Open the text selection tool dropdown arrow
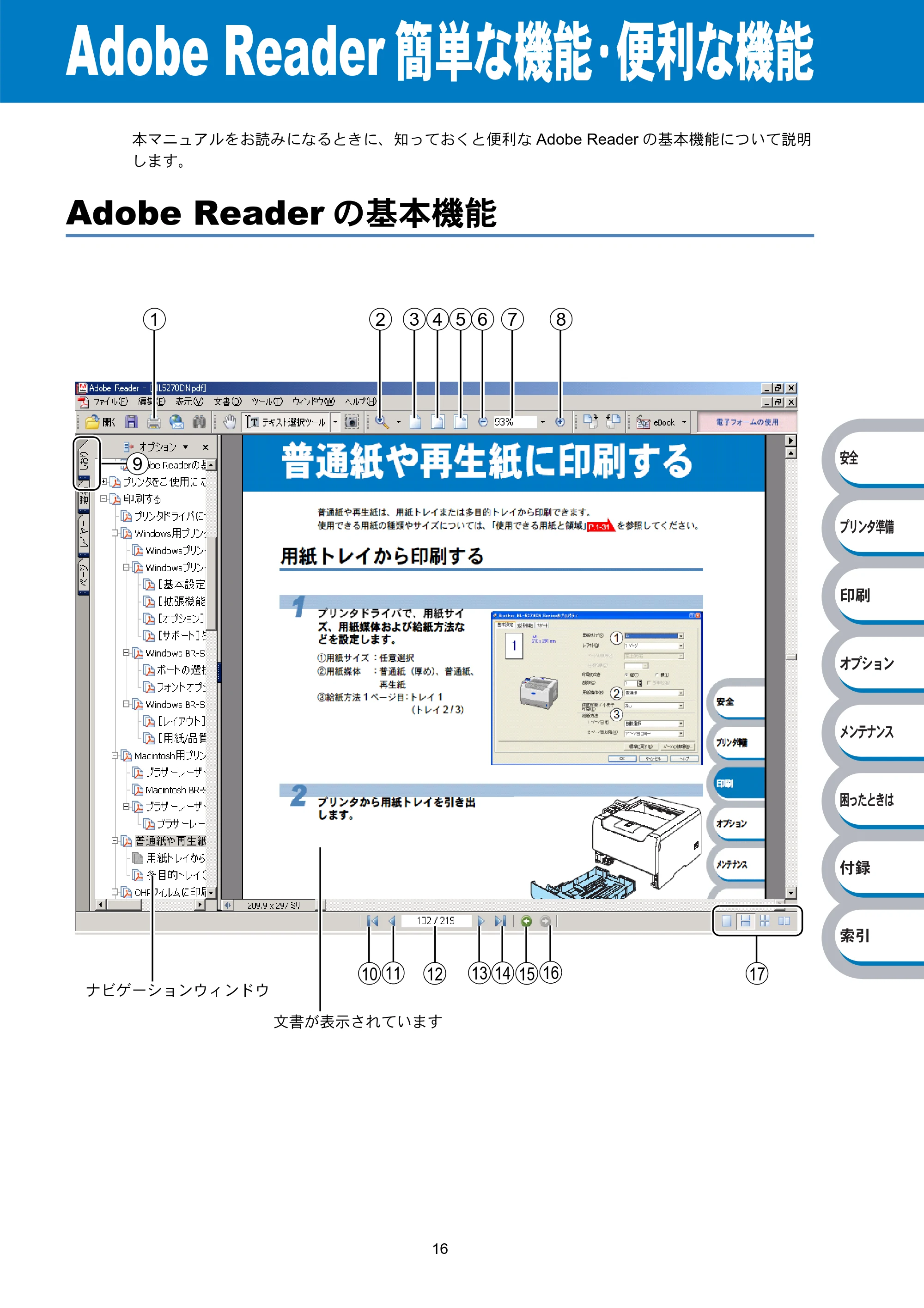The width and height of the screenshot is (924, 1308). point(335,422)
